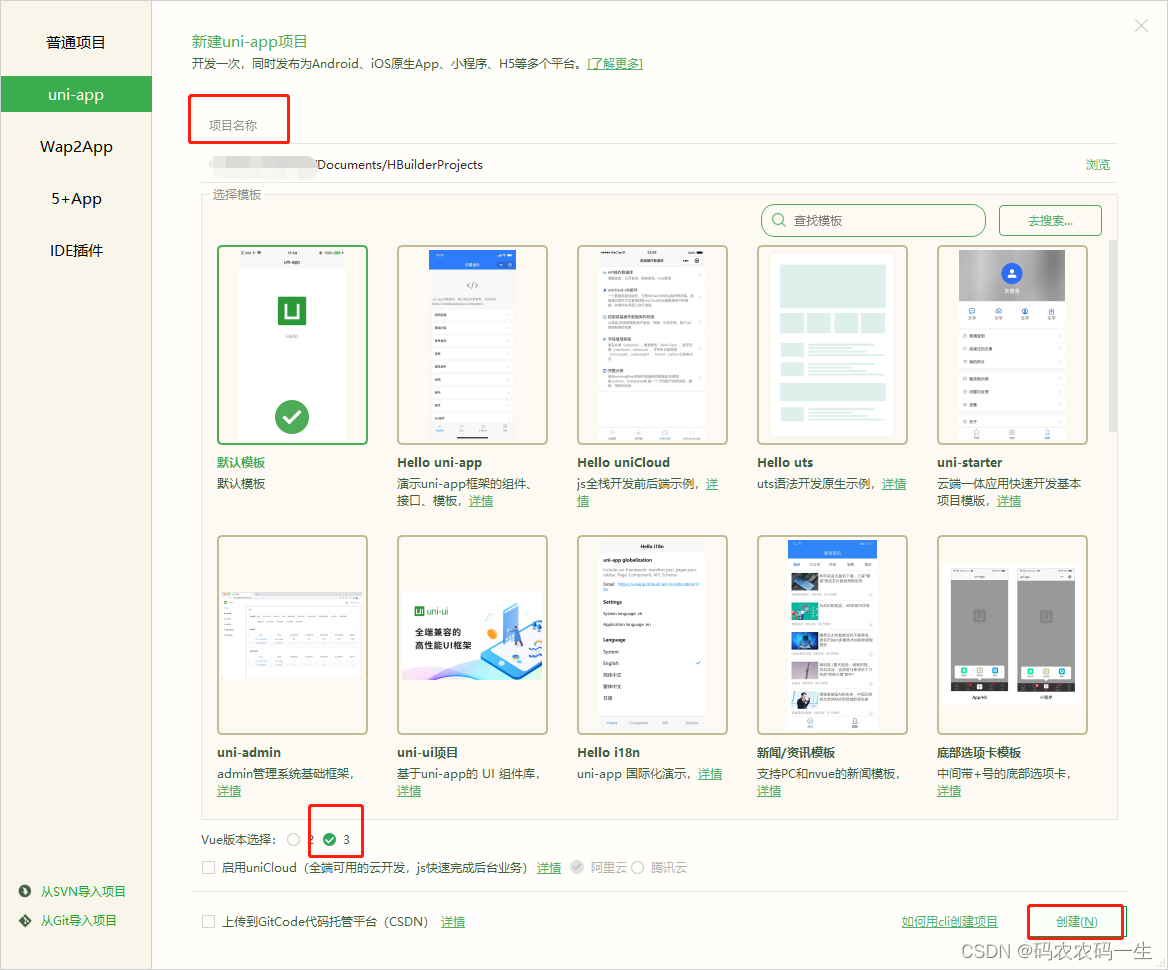Enable the 启用uniCloud checkbox
1168x970 pixels.
[209, 867]
